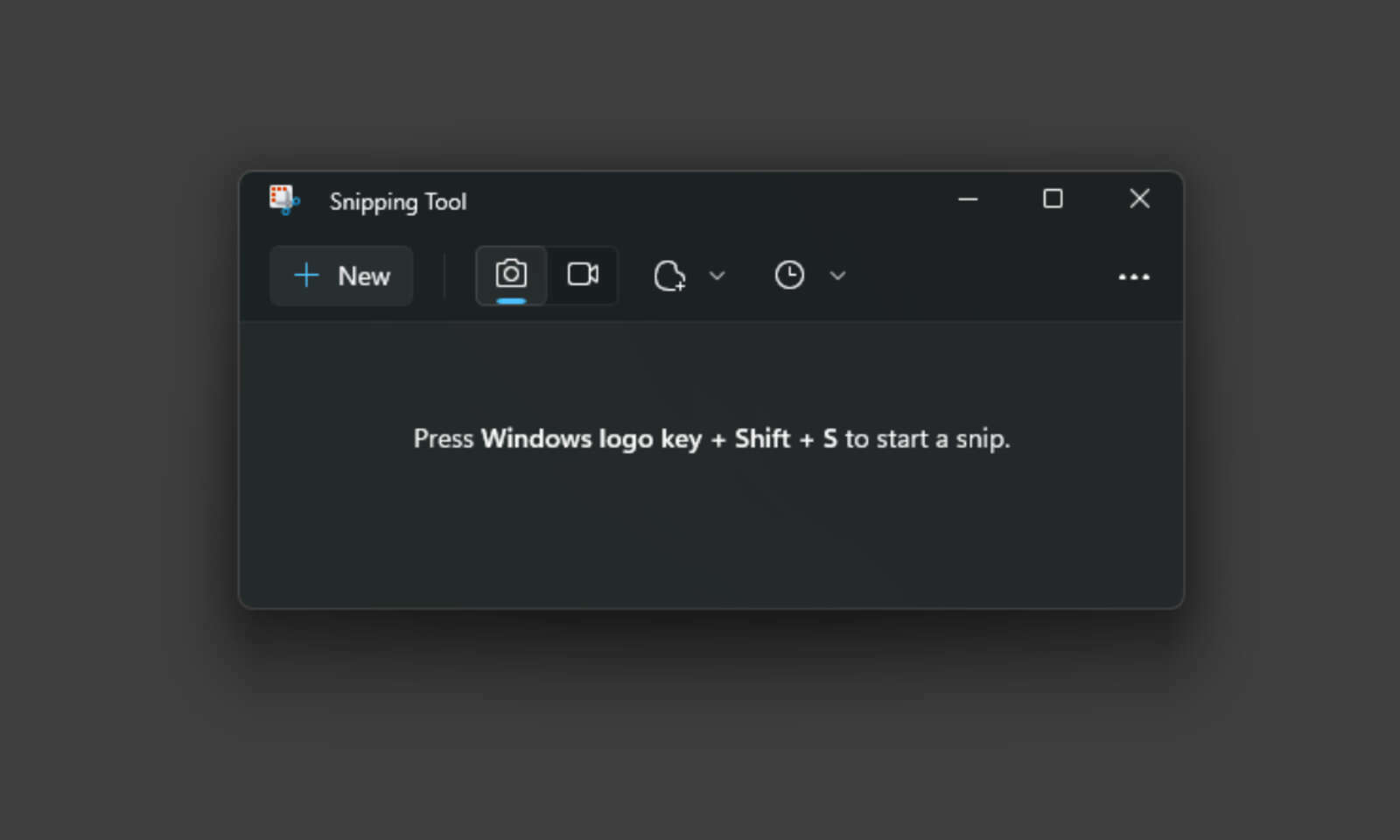Click the highlighted camera mode tab
This screenshot has width=1400, height=840.
pos(511,274)
